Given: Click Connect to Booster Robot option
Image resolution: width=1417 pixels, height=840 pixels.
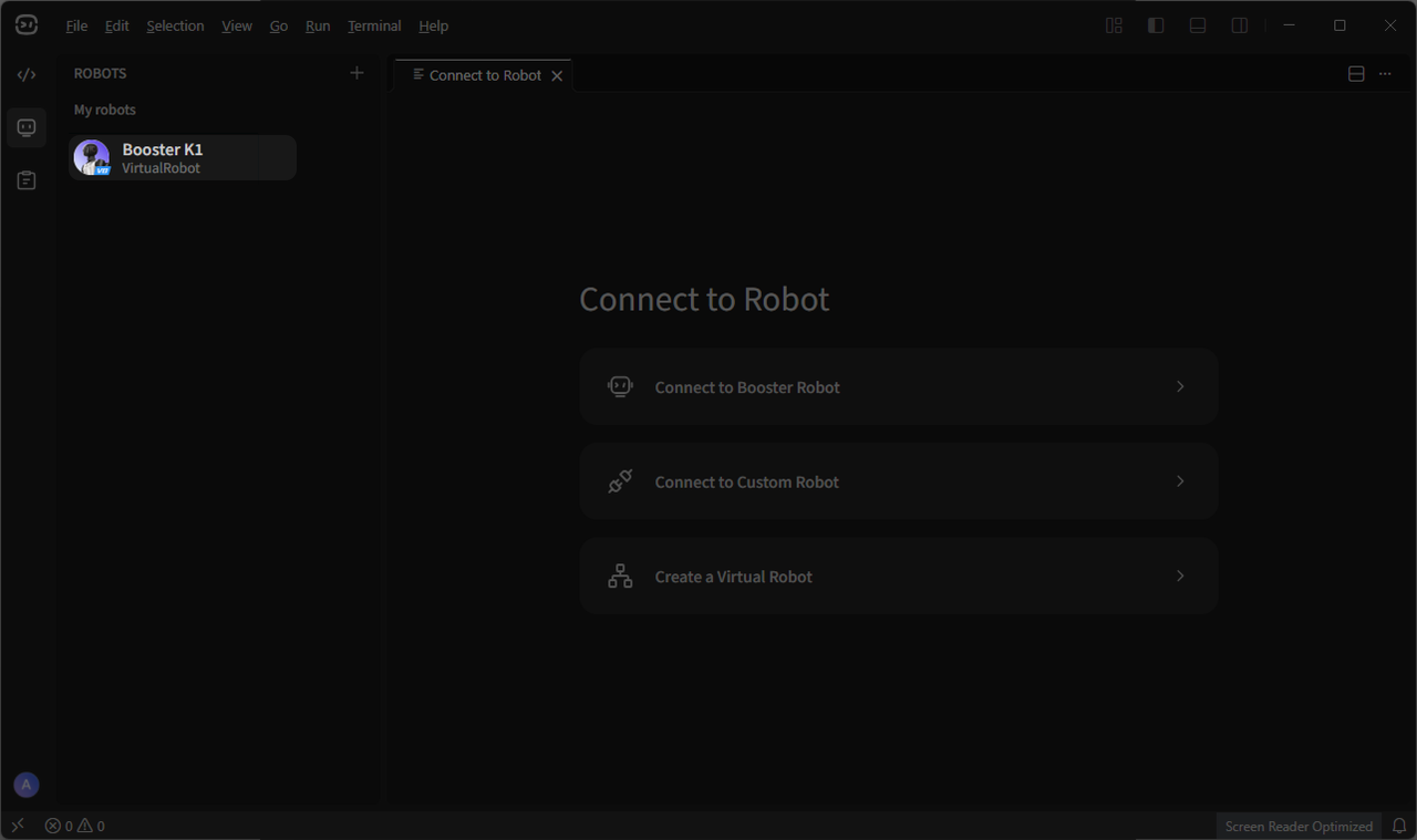Looking at the screenshot, I should pyautogui.click(x=898, y=387).
